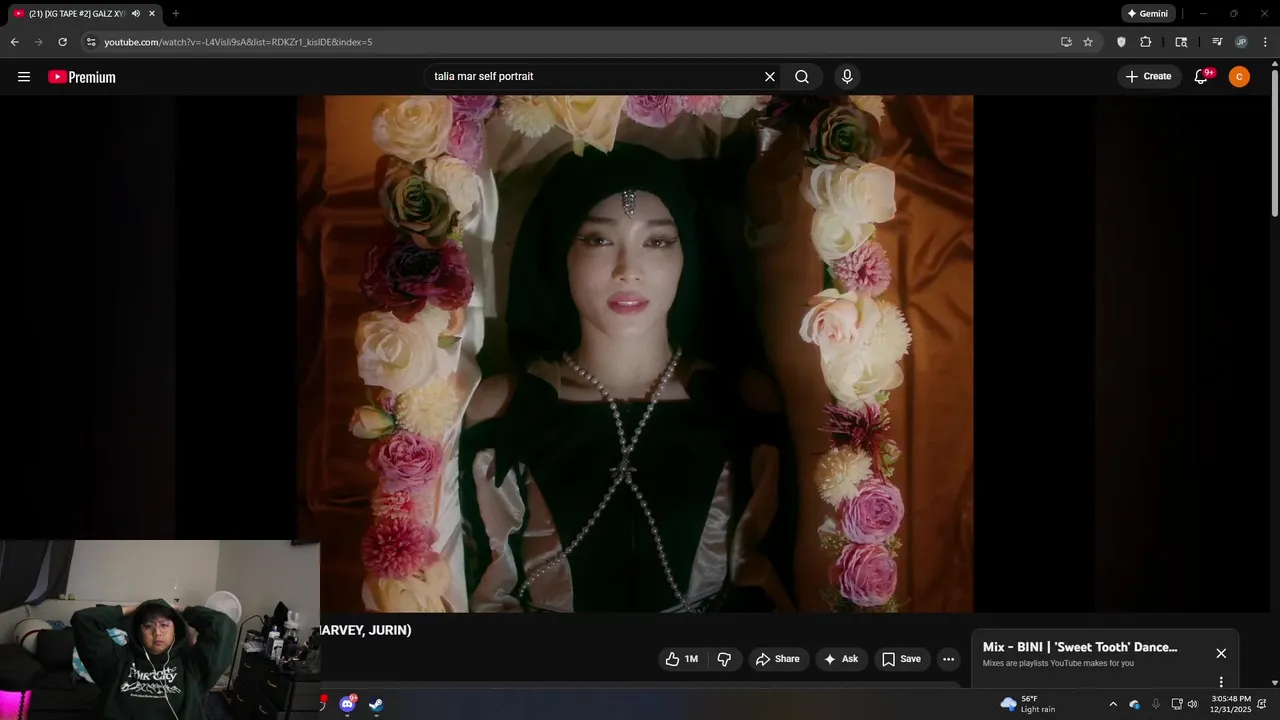Screen dimensions: 1280x720
Task: Close the Mix - BINI playlist panel
Action: (1221, 653)
